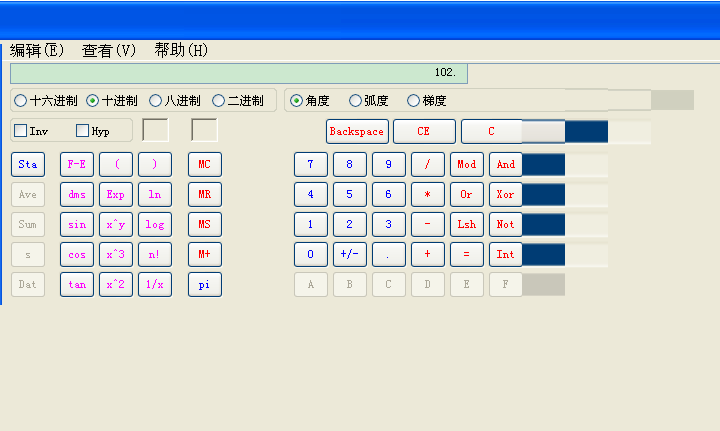Click the plus + button
This screenshot has width=720, height=431.
pyautogui.click(x=428, y=254)
